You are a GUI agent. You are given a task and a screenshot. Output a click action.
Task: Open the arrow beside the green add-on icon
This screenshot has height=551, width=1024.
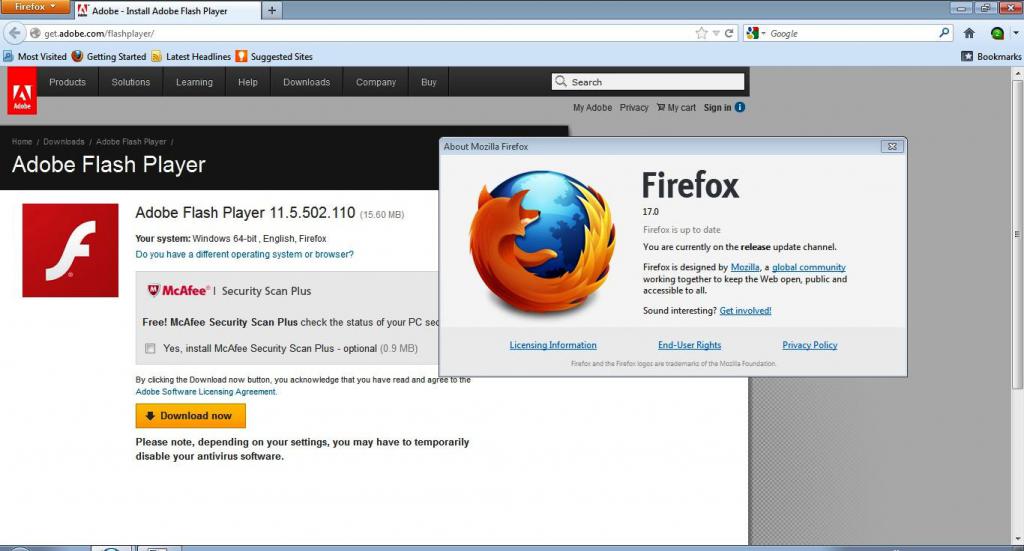click(1015, 33)
